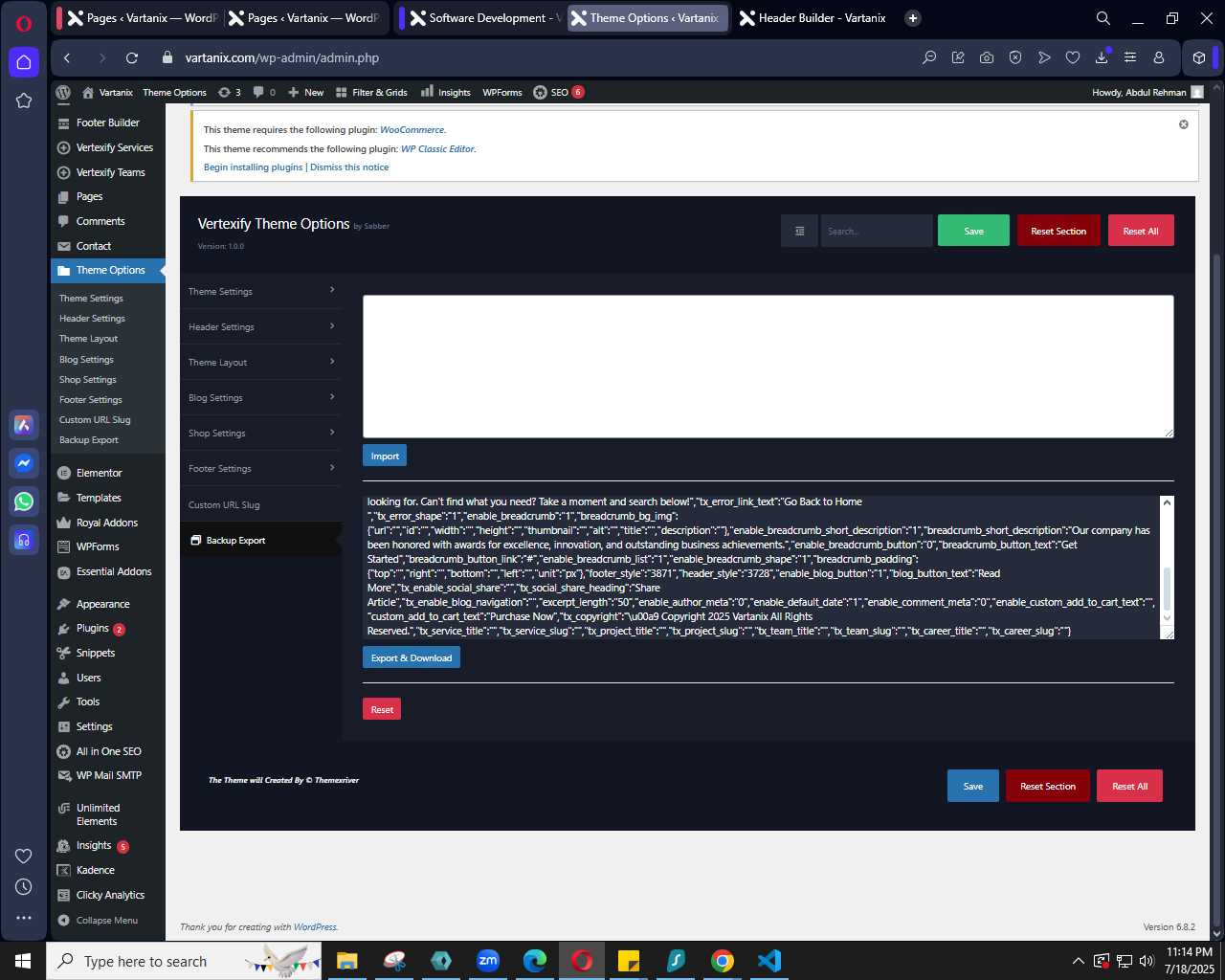Open Messenger in Opera sidebar
The height and width of the screenshot is (980, 1225).
(x=24, y=463)
